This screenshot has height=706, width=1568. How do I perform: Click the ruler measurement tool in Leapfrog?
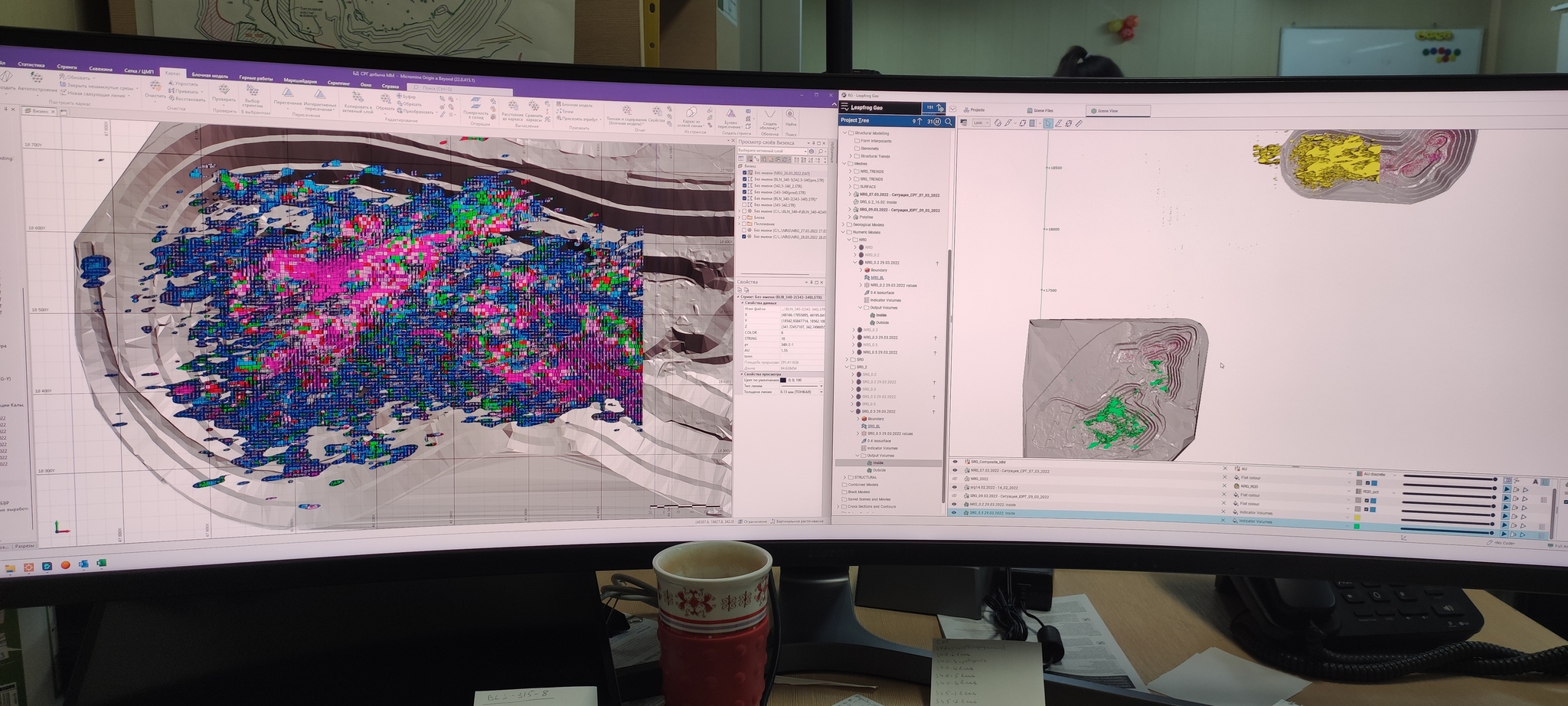tap(1079, 123)
